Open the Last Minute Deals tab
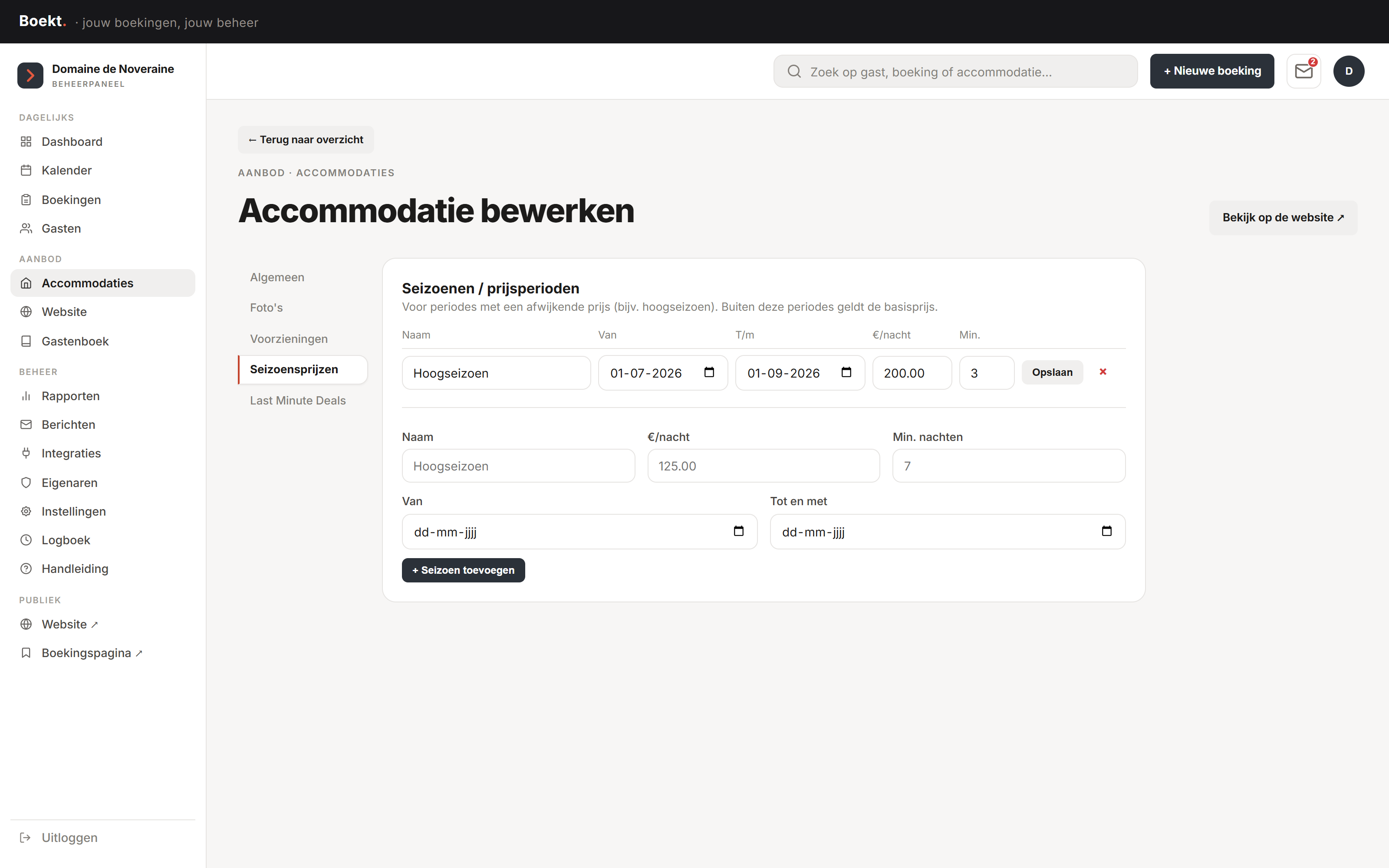 pyautogui.click(x=303, y=400)
